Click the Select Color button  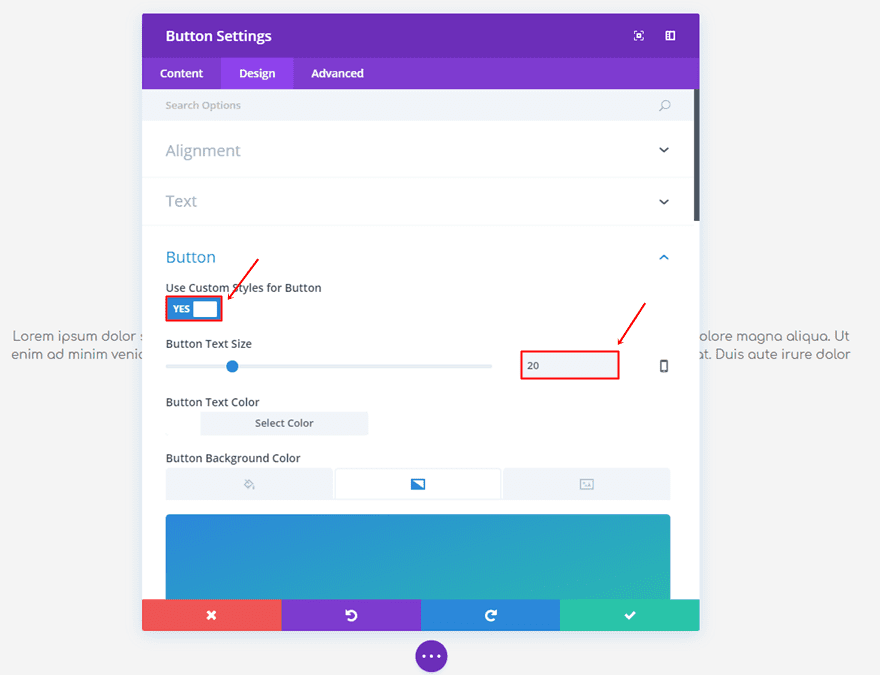284,423
